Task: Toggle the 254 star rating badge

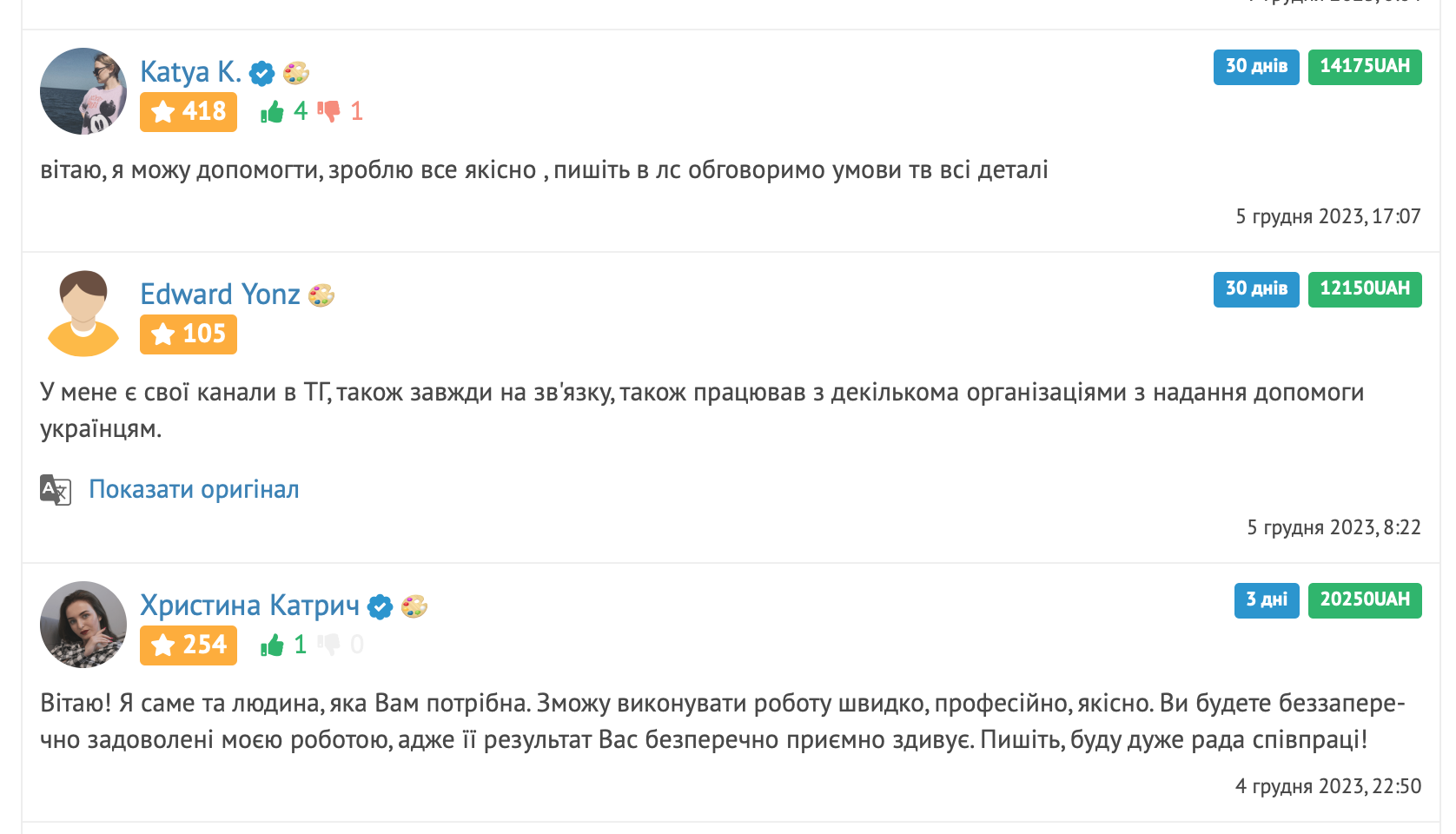Action: click(x=188, y=645)
